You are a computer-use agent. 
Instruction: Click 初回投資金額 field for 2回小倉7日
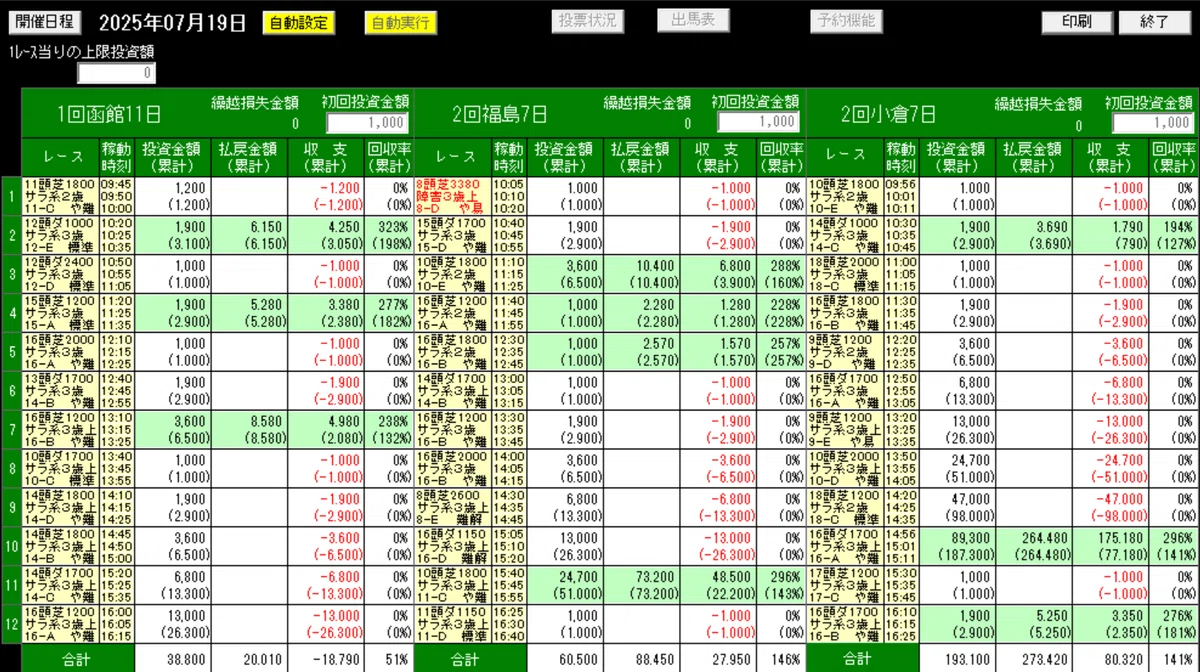tap(1153, 122)
